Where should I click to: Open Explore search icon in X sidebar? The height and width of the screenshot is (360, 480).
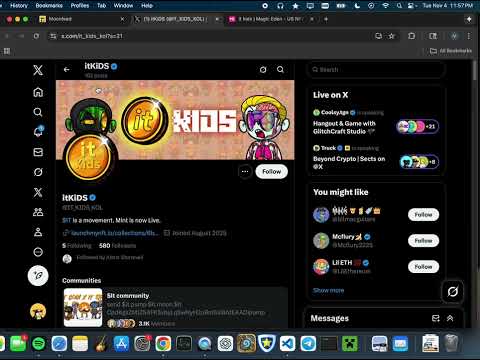point(38,112)
